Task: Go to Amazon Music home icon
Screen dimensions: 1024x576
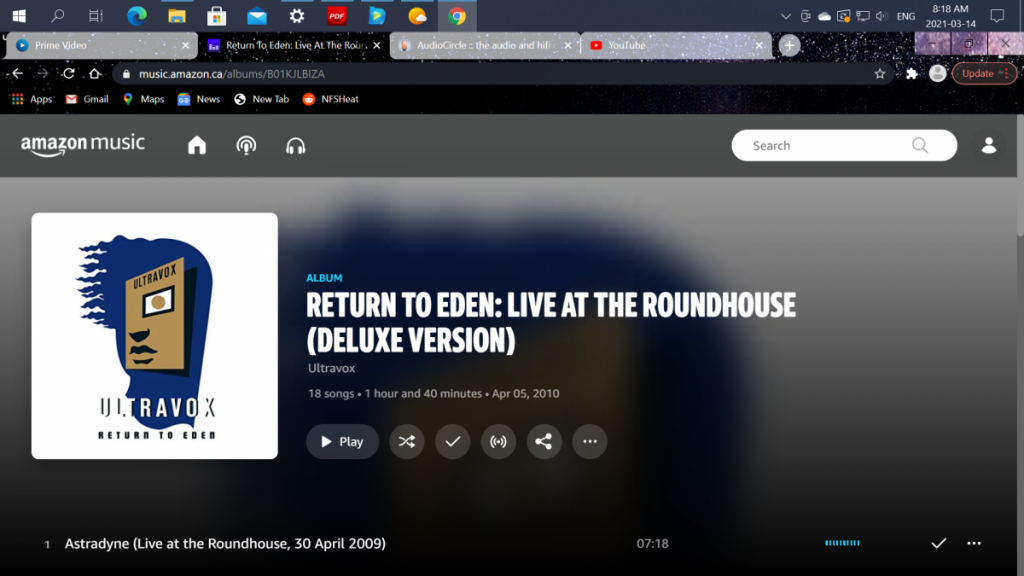Action: click(x=197, y=145)
